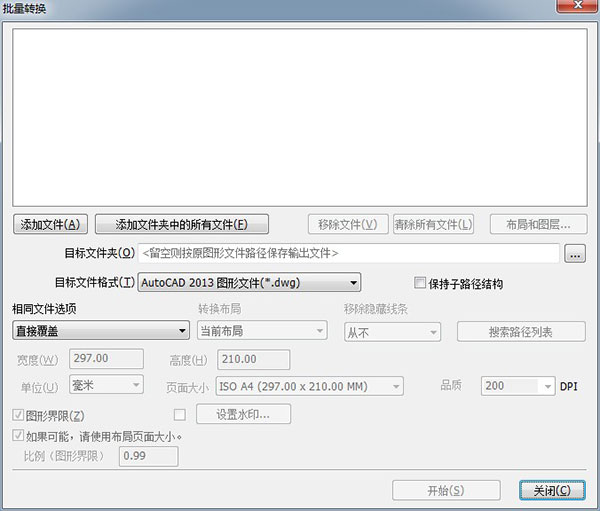Click the 目标文件夹 path input field

coord(348,254)
